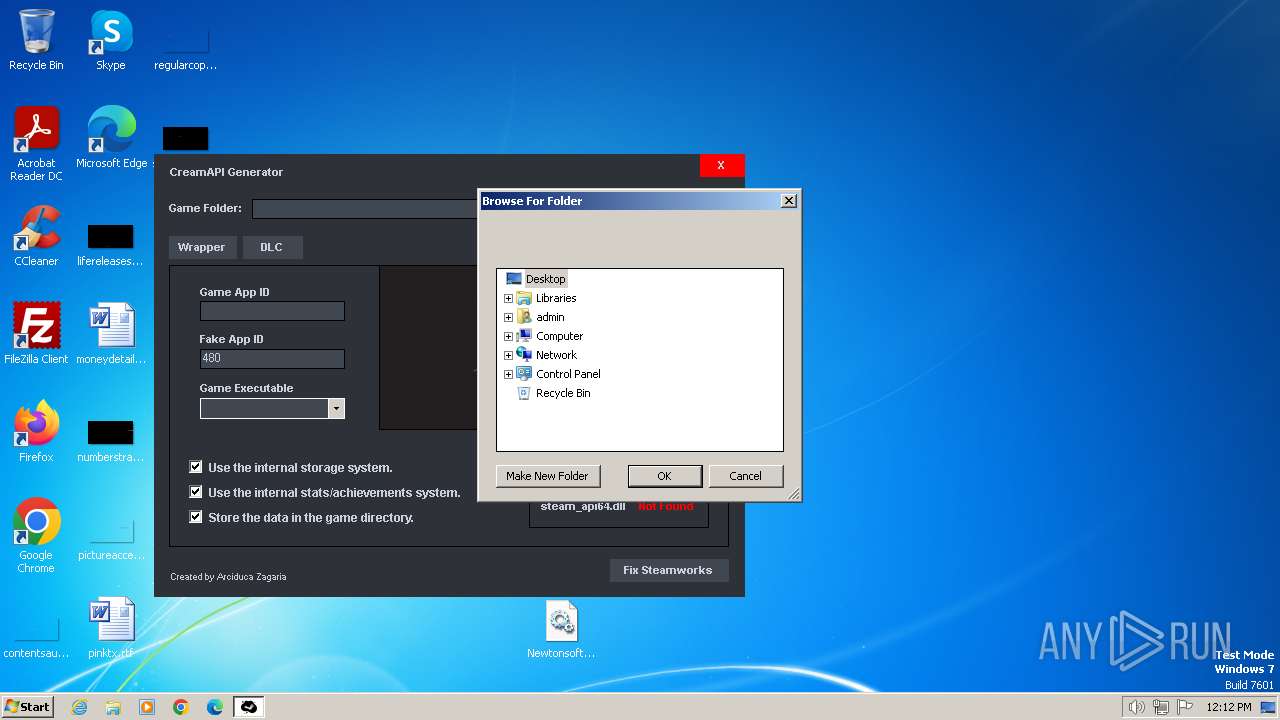Image resolution: width=1280 pixels, height=720 pixels.
Task: Open the contentsau desktop file
Action: coord(36,636)
